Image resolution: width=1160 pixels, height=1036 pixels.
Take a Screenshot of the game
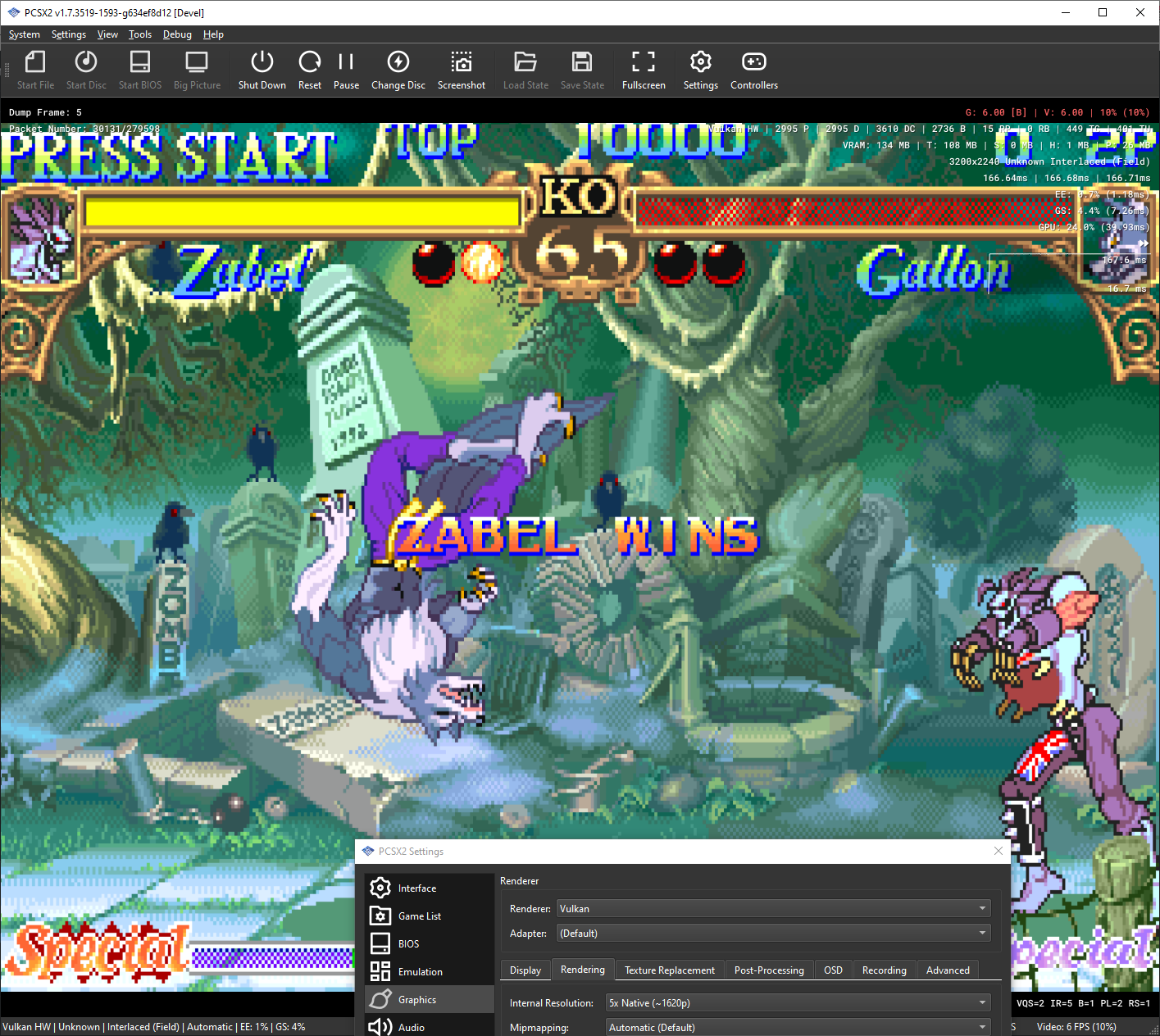(462, 70)
